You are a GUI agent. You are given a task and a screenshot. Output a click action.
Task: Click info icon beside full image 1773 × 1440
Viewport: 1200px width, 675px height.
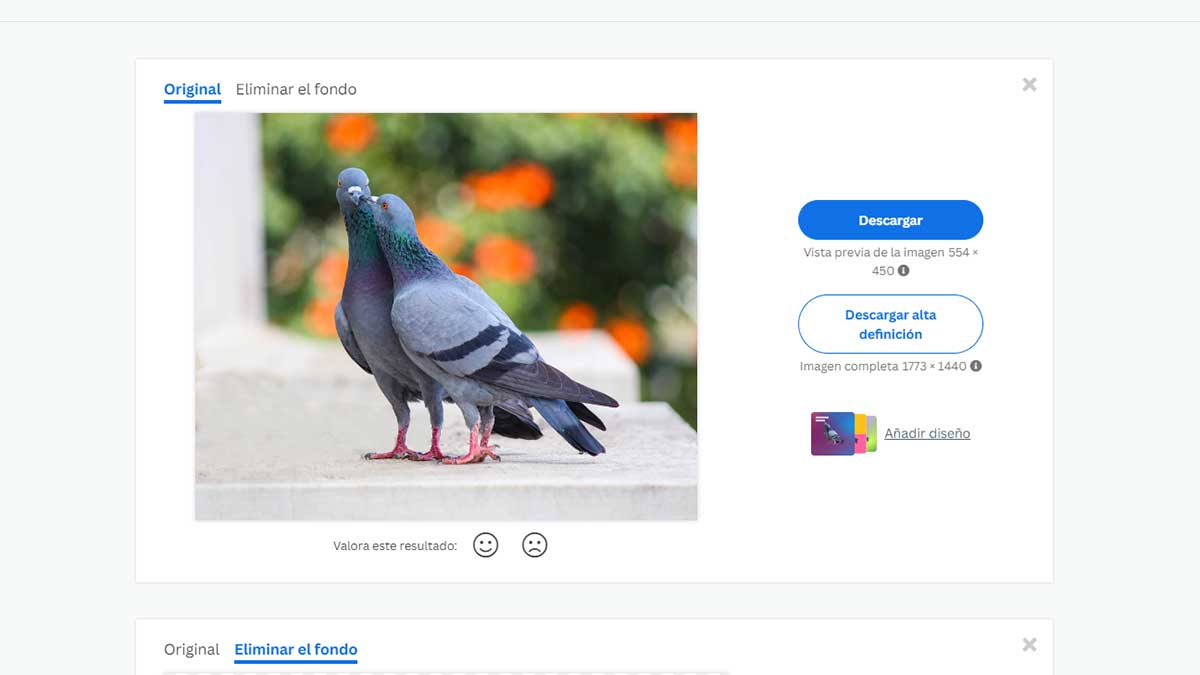976,366
